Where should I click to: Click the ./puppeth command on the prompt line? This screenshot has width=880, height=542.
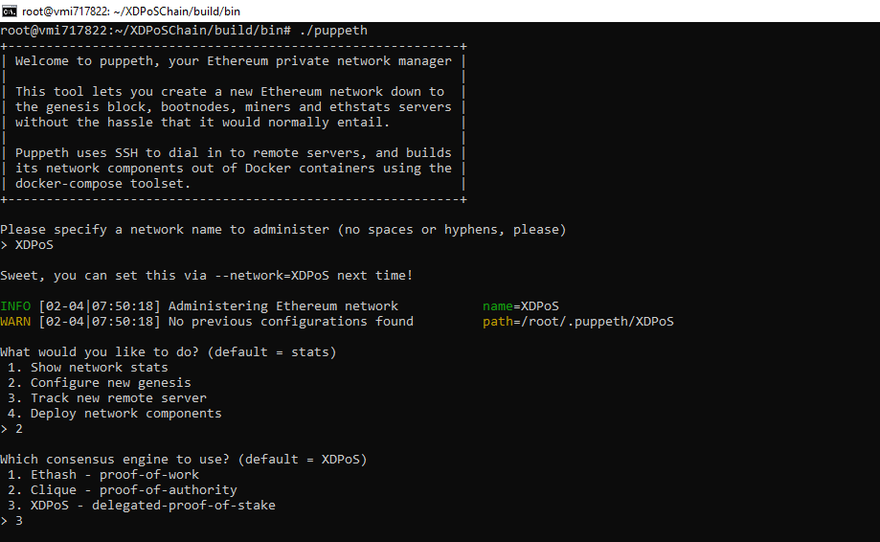[333, 30]
